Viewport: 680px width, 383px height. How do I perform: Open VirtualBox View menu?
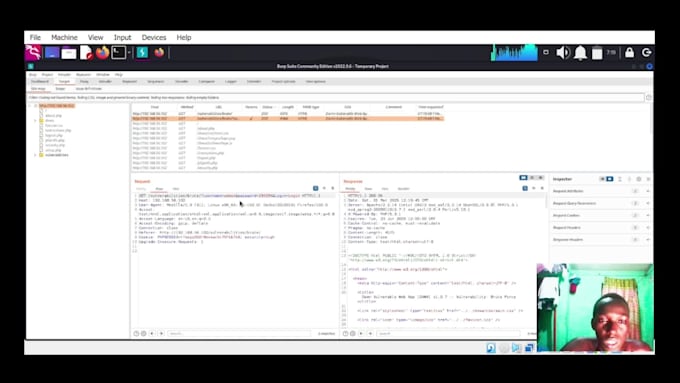[95, 37]
